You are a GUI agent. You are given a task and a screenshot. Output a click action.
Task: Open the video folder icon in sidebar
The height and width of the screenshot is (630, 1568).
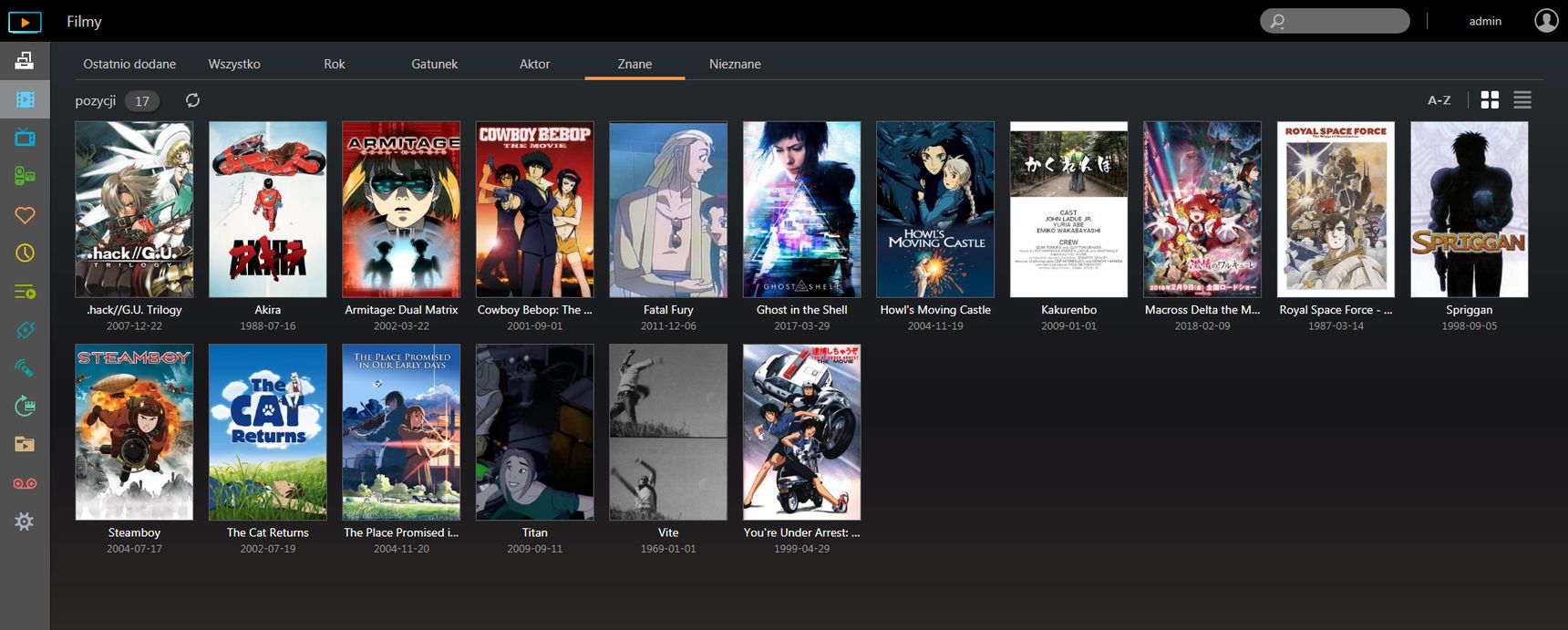coord(25,445)
